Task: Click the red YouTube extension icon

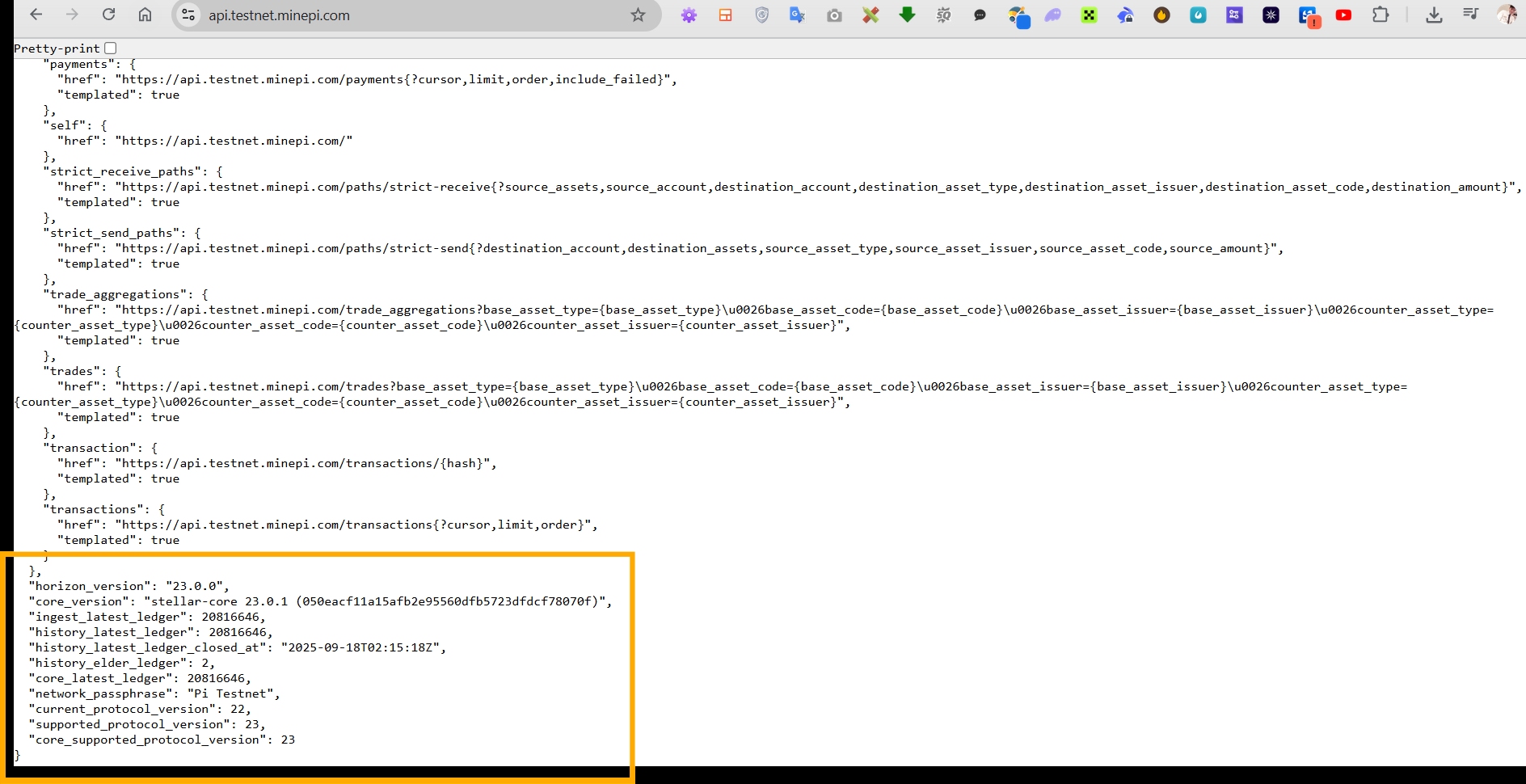Action: pyautogui.click(x=1343, y=15)
